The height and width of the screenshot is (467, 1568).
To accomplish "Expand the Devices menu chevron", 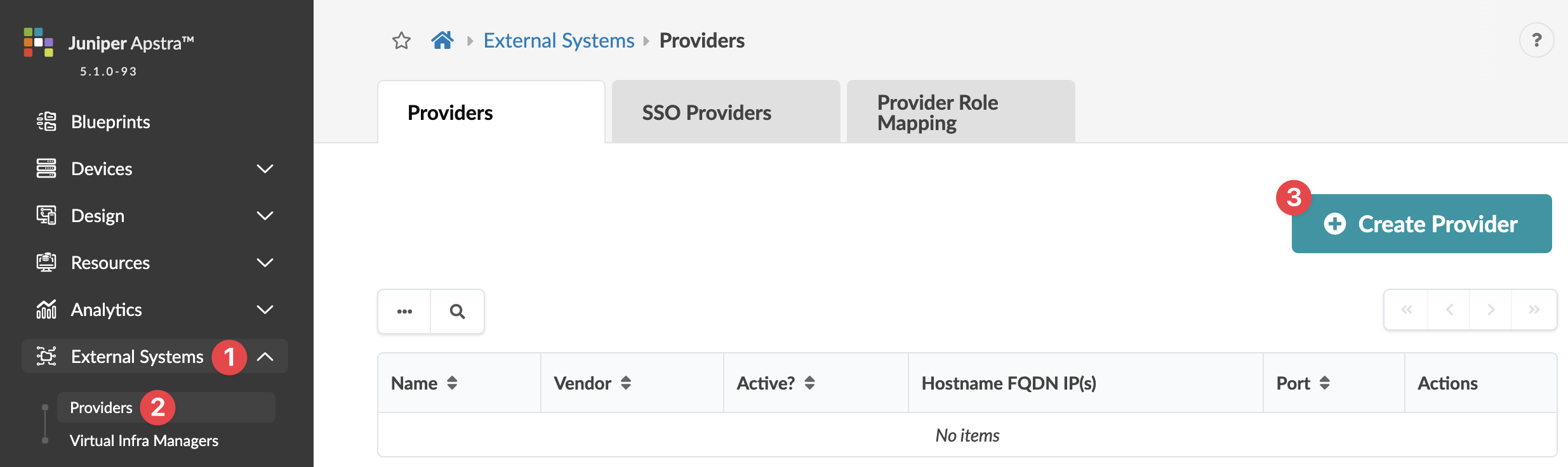I will click(265, 169).
